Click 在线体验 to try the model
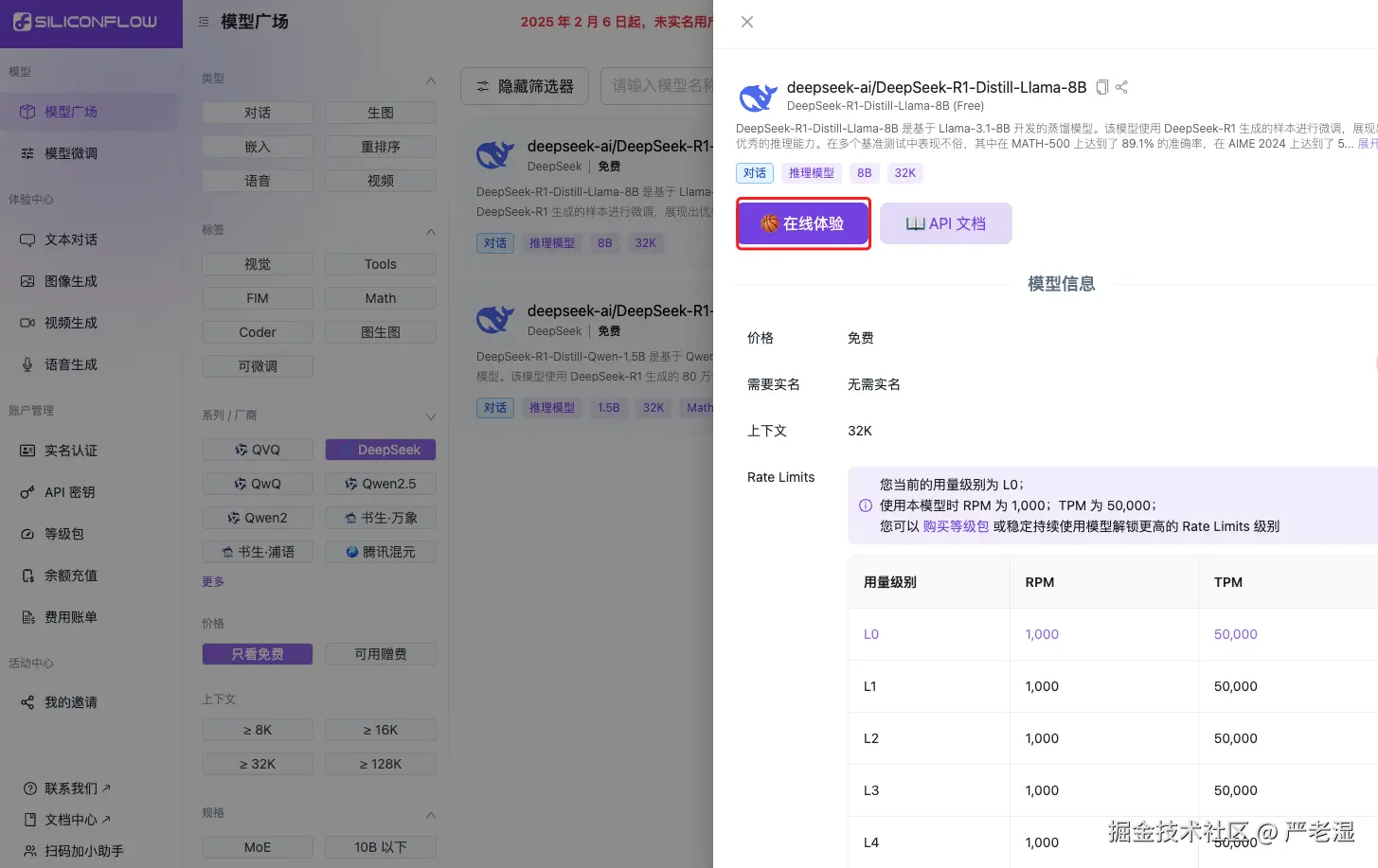 pos(803,223)
